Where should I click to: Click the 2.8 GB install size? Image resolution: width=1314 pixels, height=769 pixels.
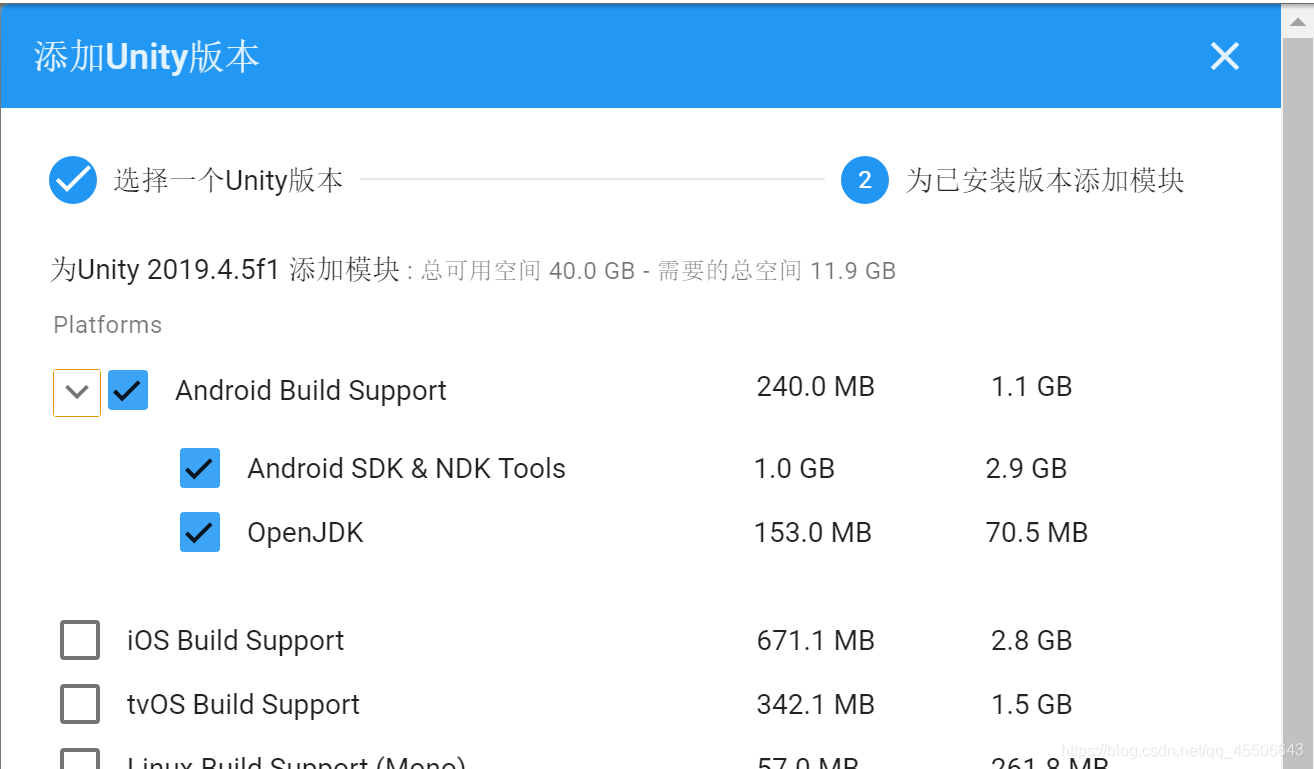pyautogui.click(x=1032, y=640)
